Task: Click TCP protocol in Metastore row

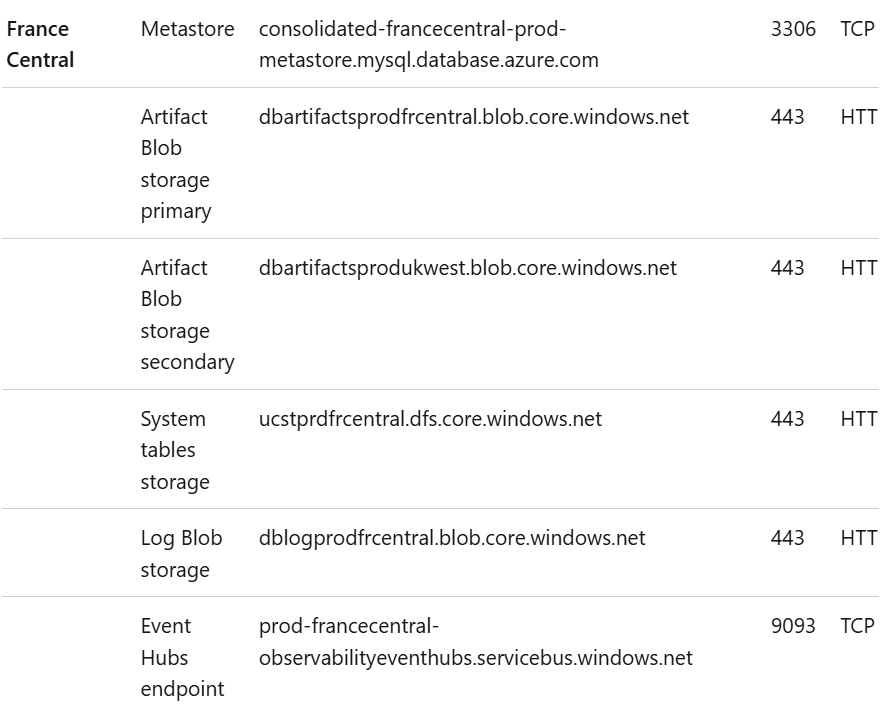Action: tap(858, 29)
